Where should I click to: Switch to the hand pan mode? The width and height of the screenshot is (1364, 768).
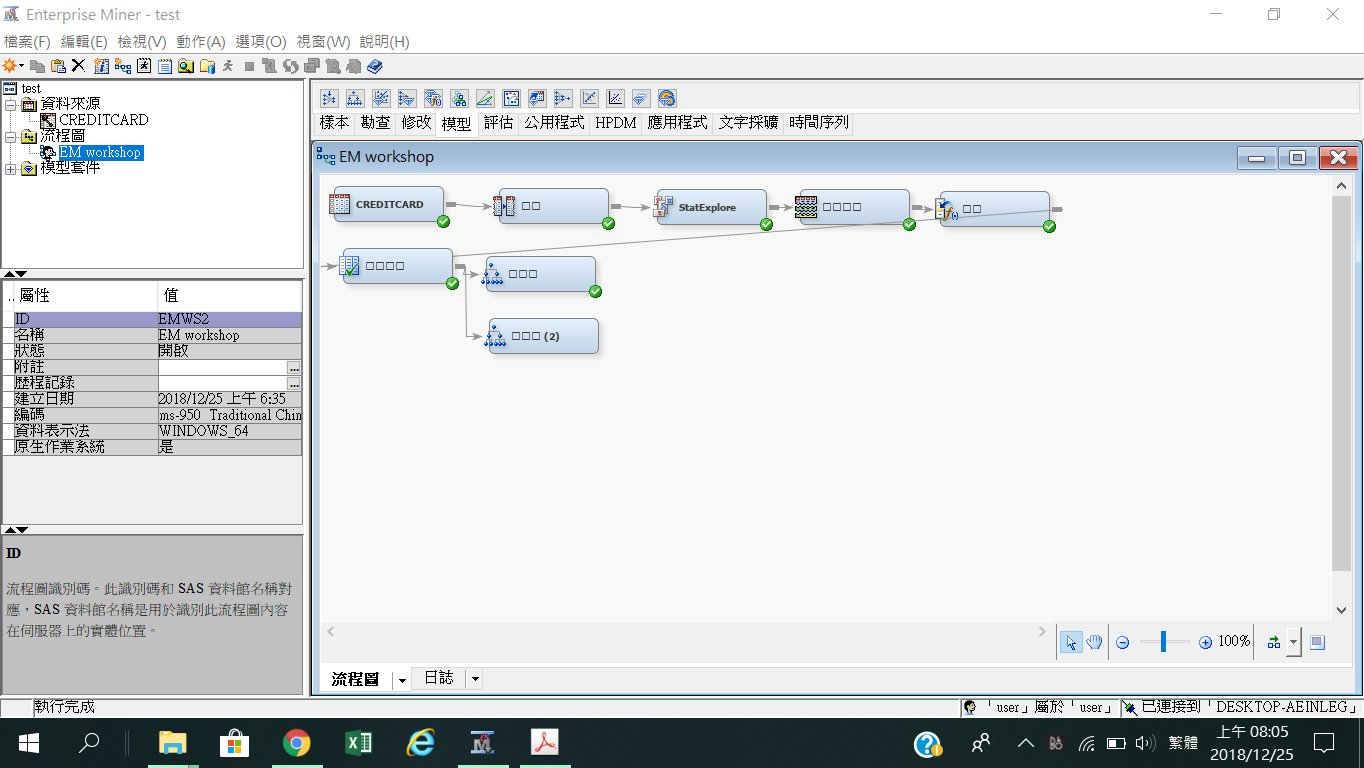(x=1094, y=642)
